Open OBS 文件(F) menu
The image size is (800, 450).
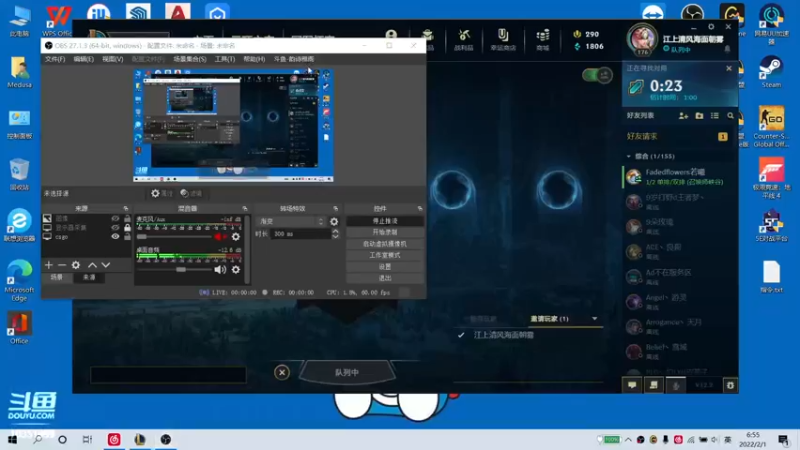point(55,59)
